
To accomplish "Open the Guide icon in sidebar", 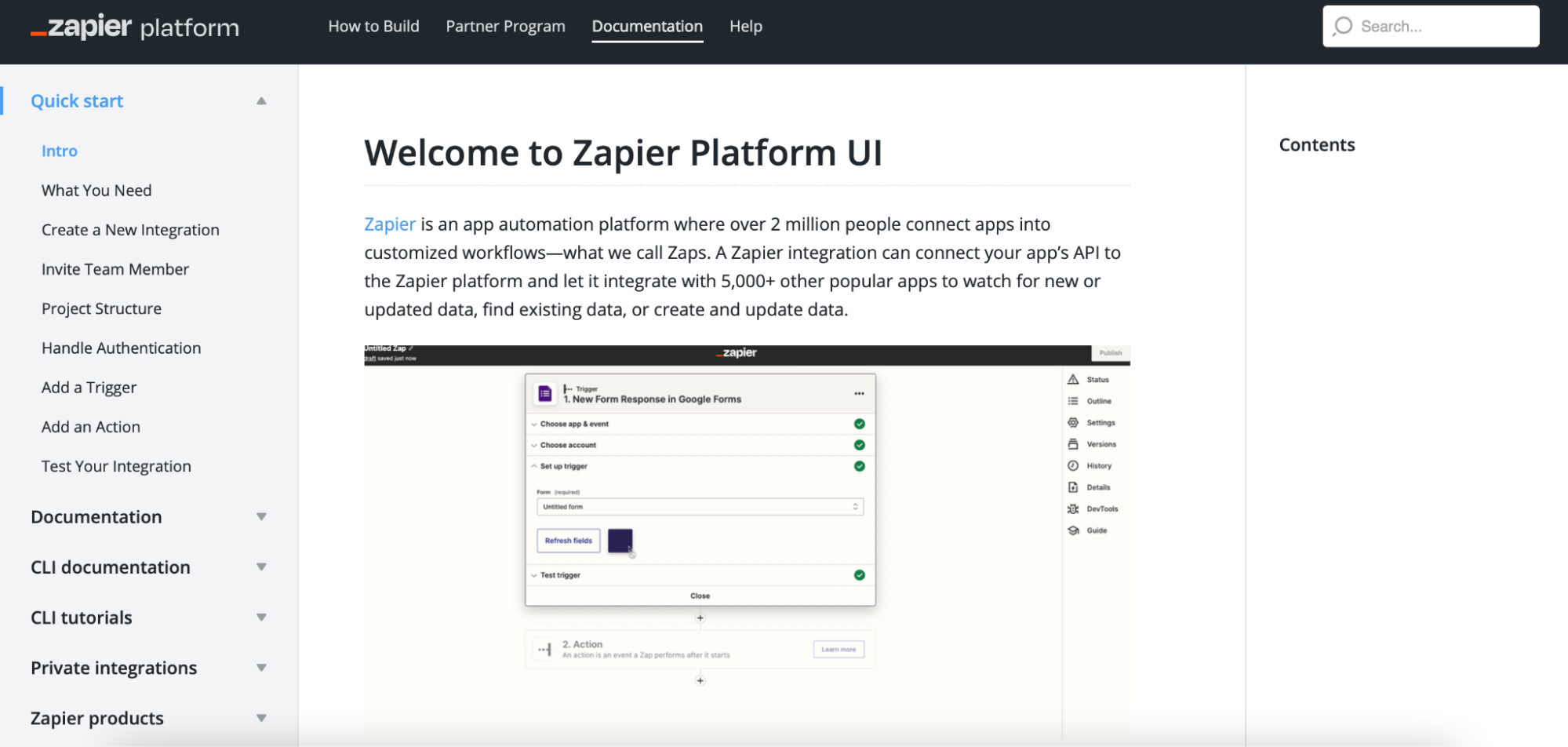I will (1074, 530).
